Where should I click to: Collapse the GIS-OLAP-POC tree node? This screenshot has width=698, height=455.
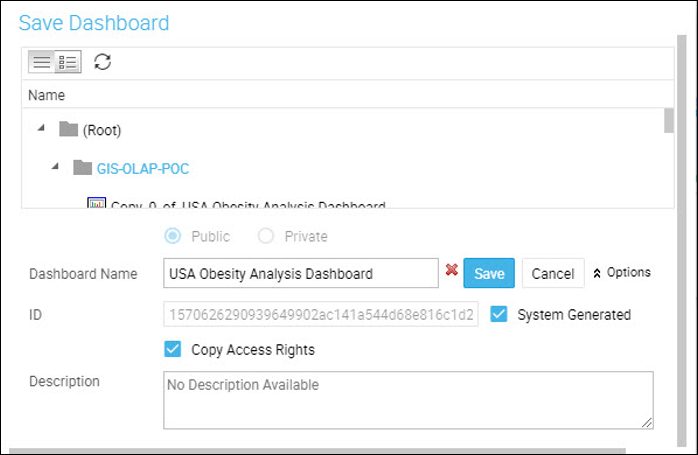pos(55,166)
